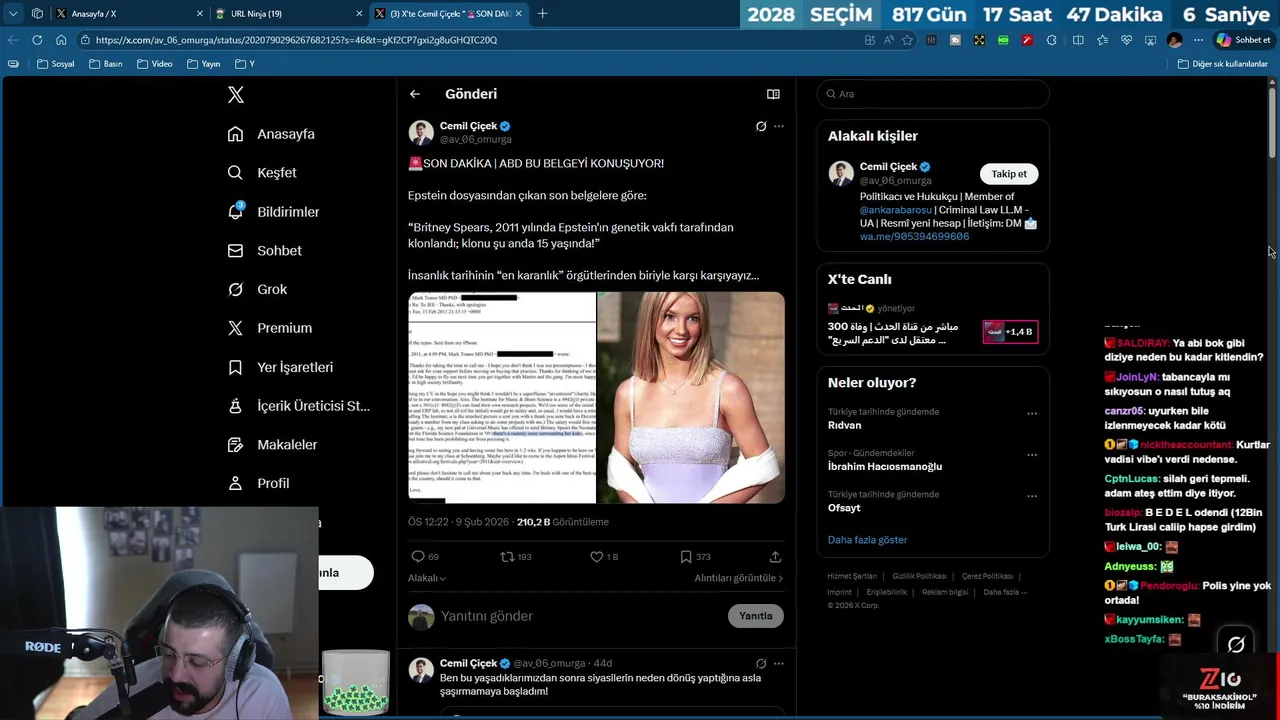The width and height of the screenshot is (1280, 720).
Task: Open Sohbet in sidebar
Action: click(265, 251)
